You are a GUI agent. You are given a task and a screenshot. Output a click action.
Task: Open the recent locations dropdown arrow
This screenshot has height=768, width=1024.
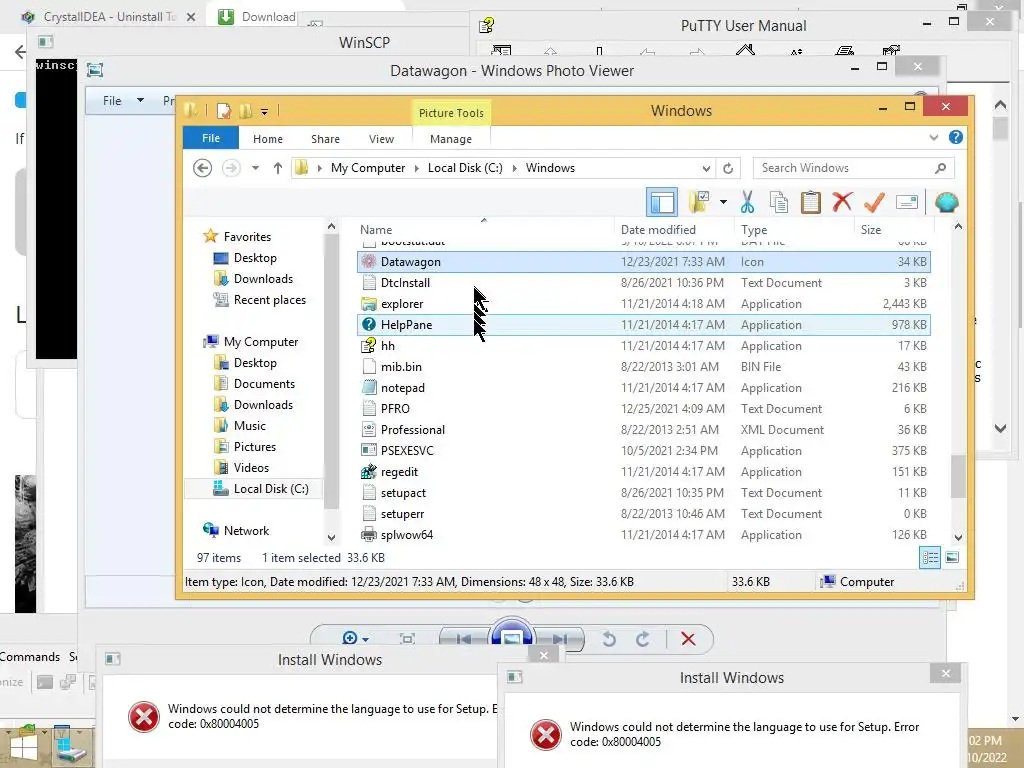[255, 168]
